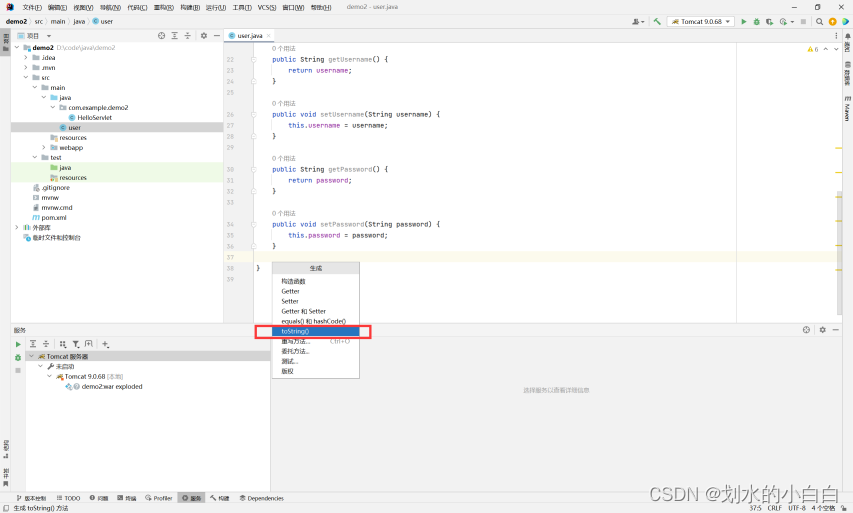The image size is (853, 513).
Task: Expand the .mvn folder node
Action: (26, 67)
